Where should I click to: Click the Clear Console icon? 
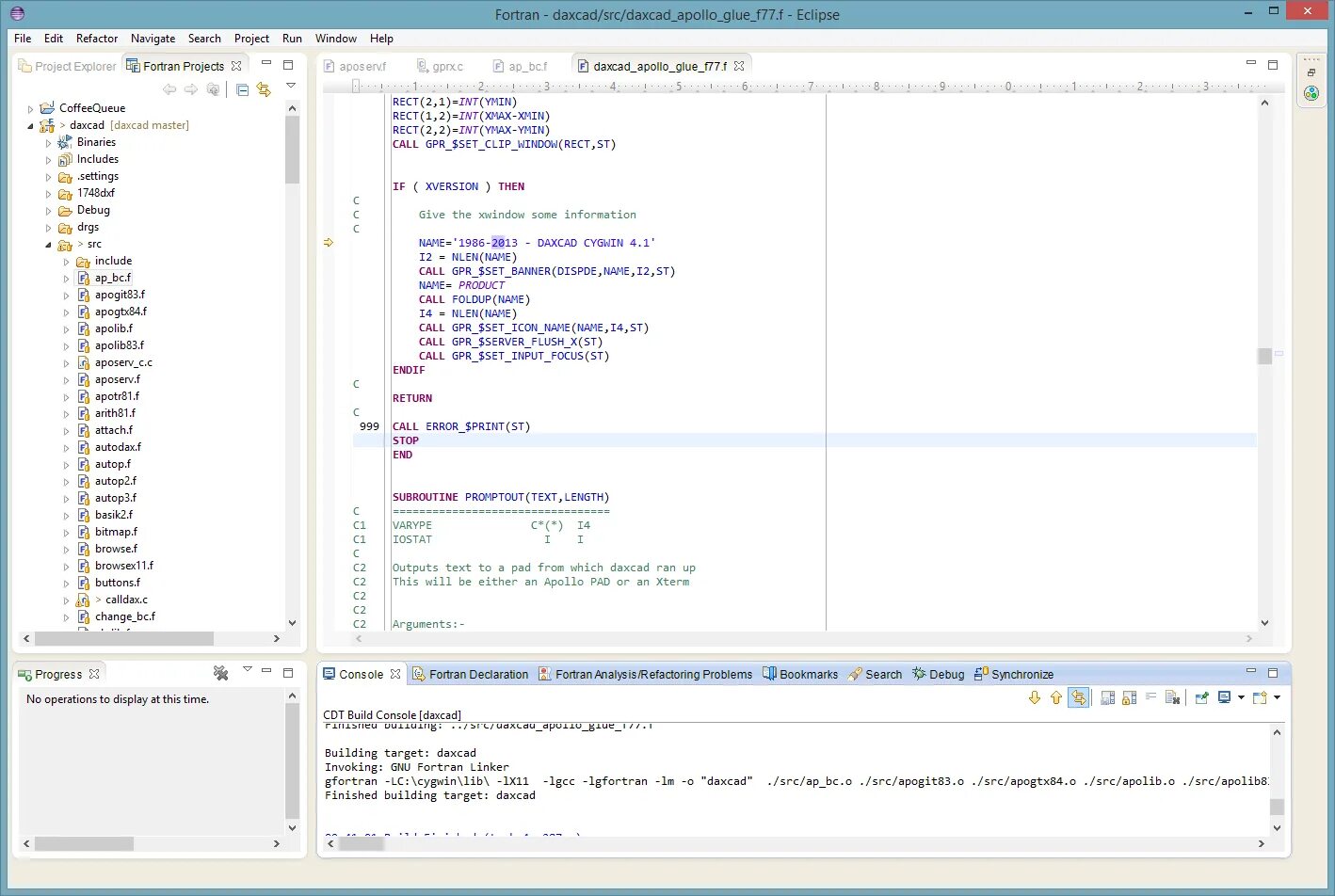(x=1172, y=697)
